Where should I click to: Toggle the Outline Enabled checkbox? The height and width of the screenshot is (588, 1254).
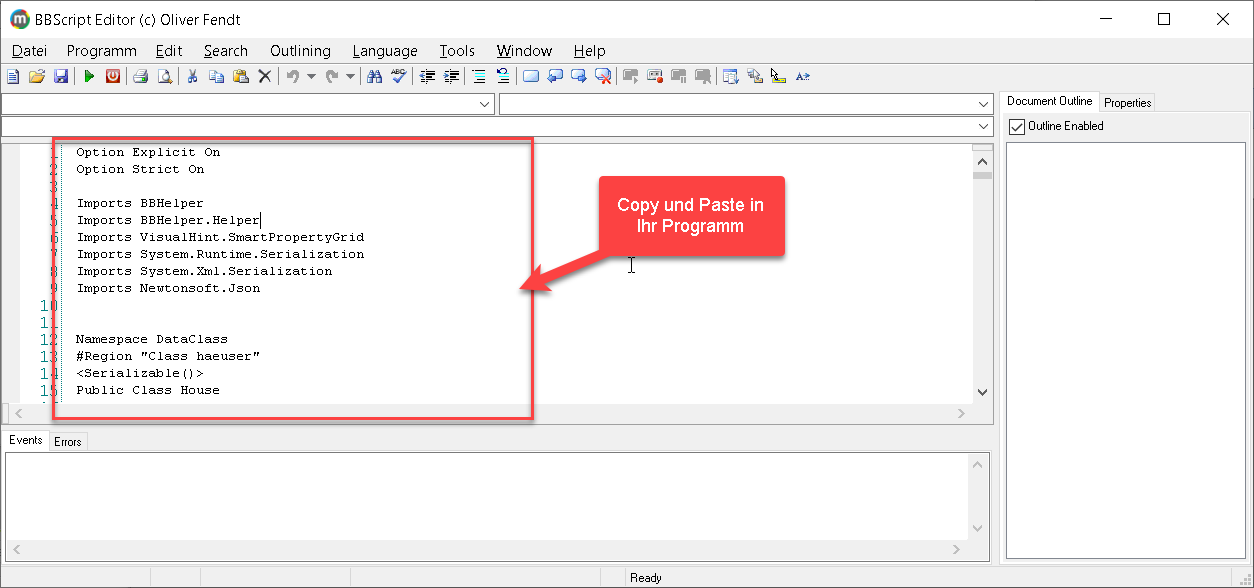(1017, 126)
